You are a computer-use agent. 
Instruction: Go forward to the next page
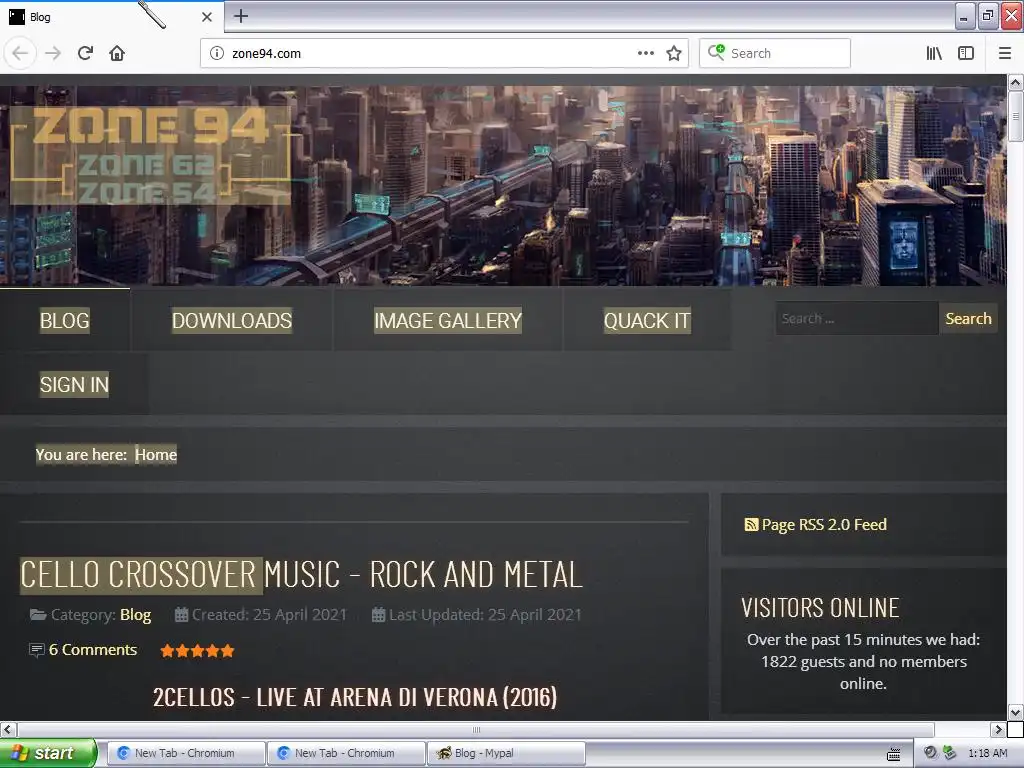click(x=53, y=53)
